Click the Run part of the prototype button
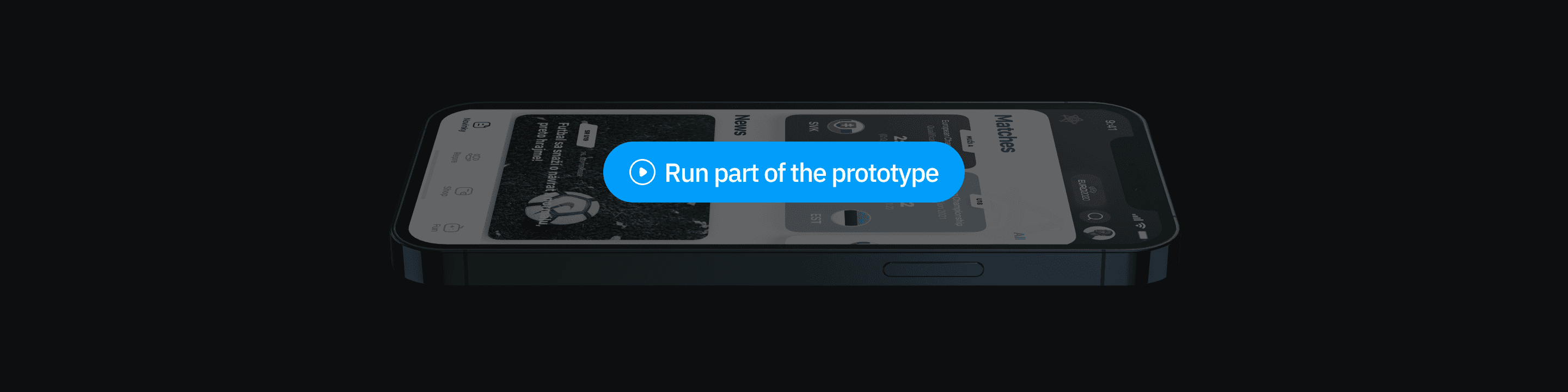The width and height of the screenshot is (1568, 392). point(783,172)
